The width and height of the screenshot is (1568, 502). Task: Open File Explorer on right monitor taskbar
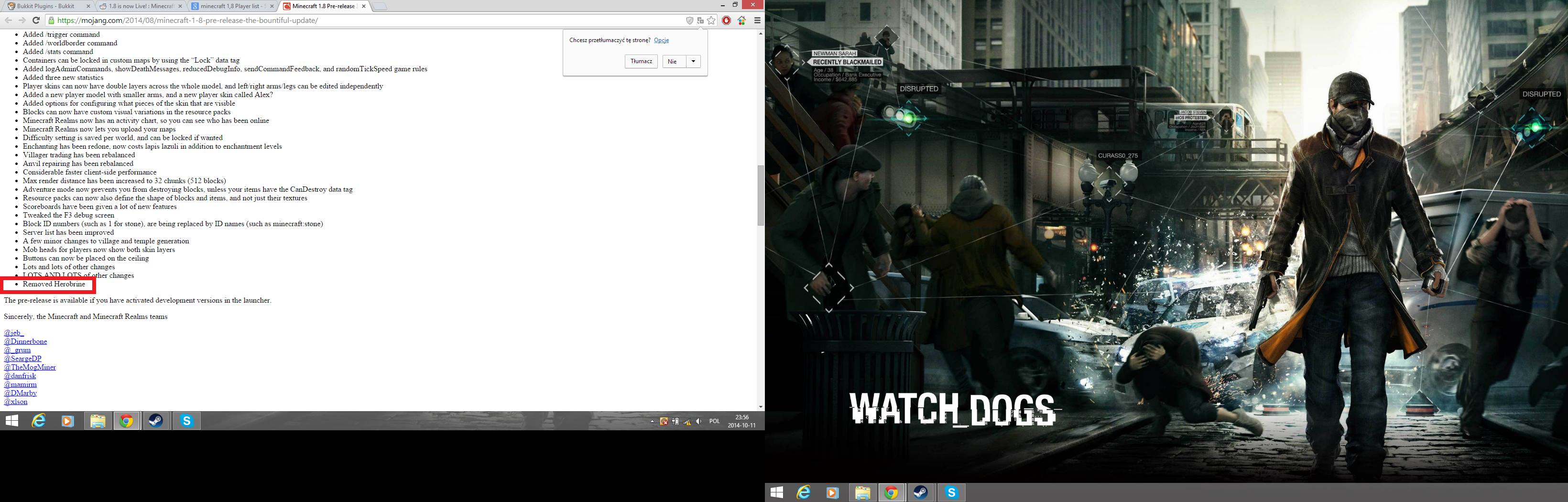coord(862,493)
